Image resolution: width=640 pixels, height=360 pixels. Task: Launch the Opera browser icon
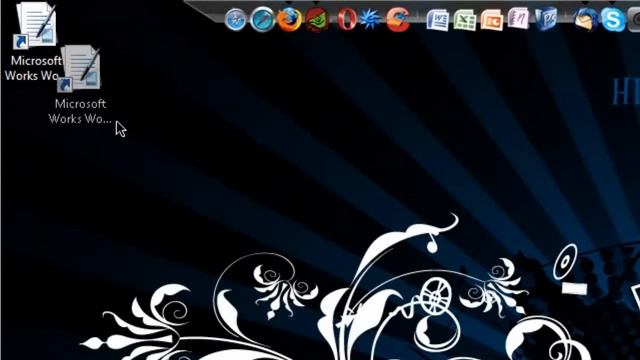346,19
